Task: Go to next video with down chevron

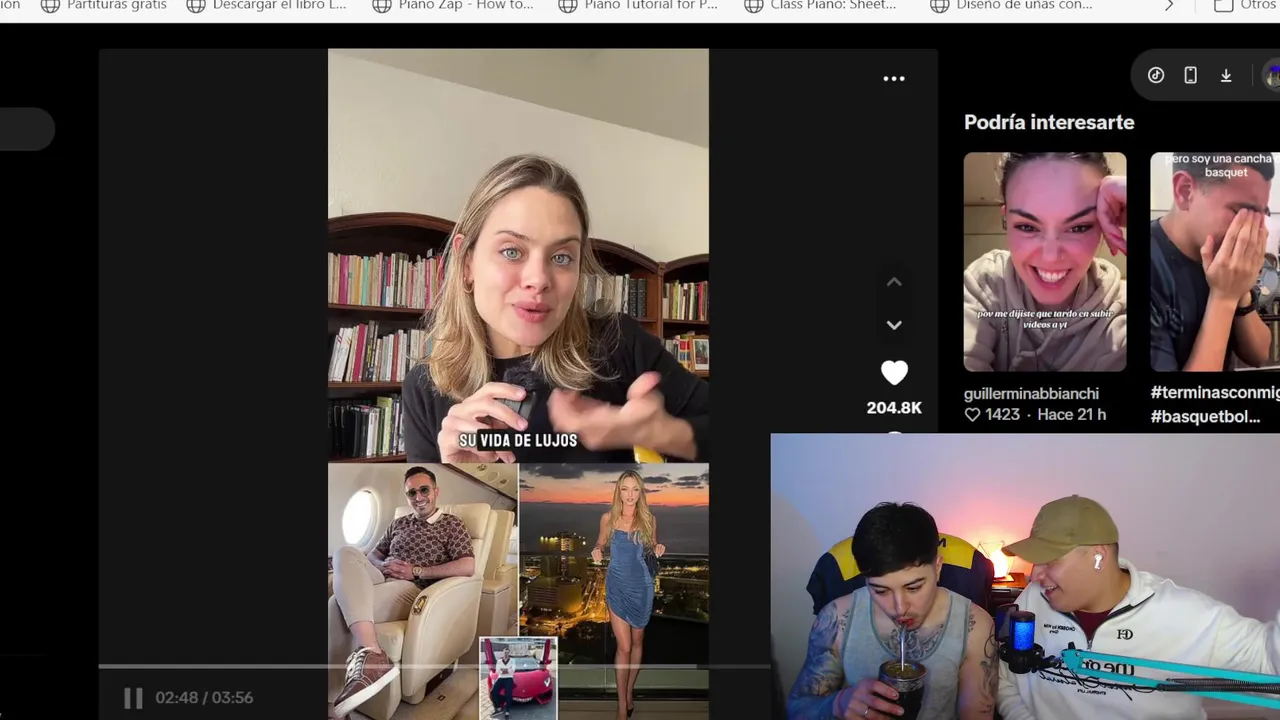Action: 894,325
